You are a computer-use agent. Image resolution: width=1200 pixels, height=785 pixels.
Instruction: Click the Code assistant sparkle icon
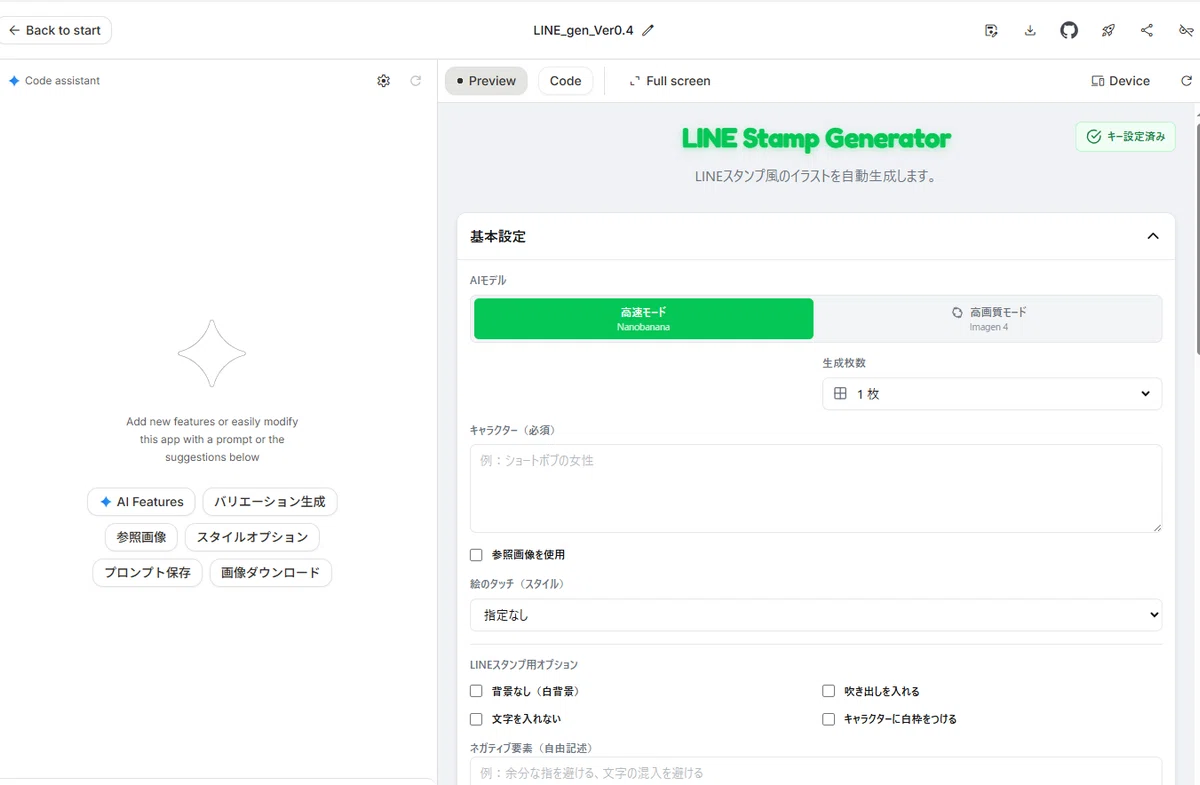click(x=14, y=81)
